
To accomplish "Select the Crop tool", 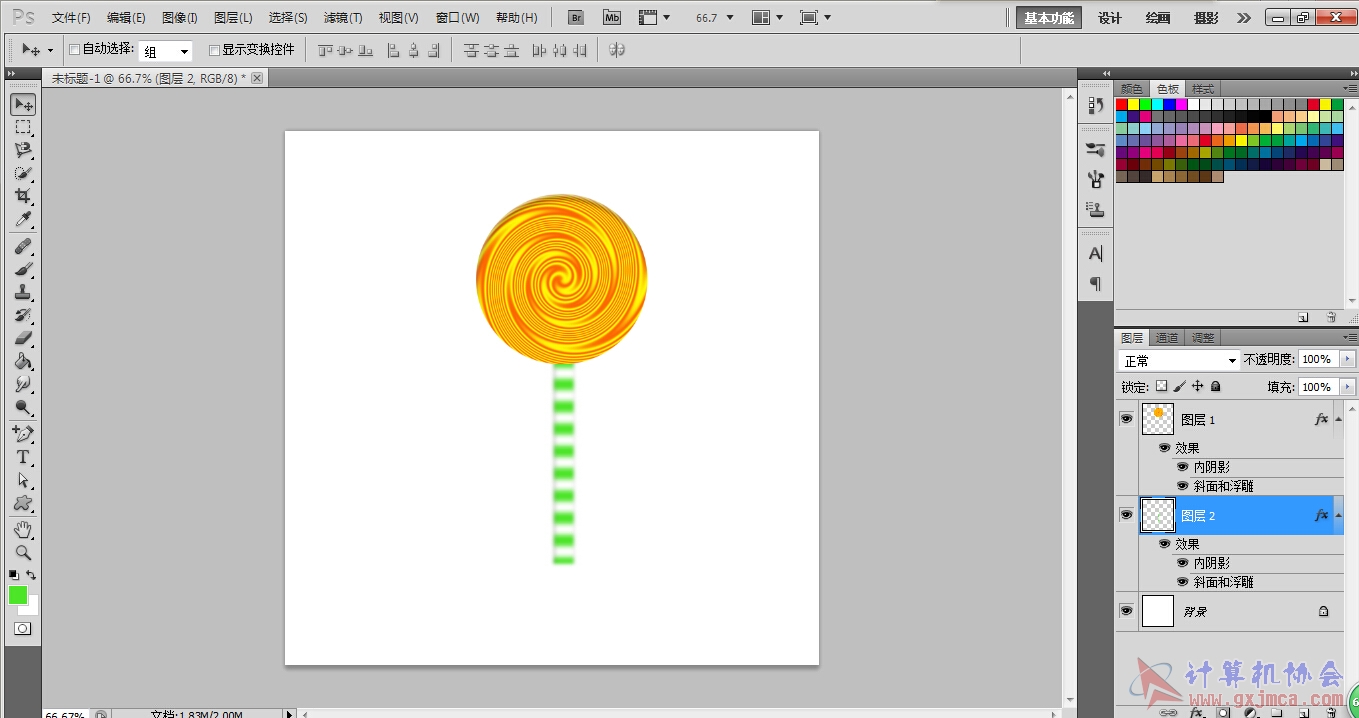I will coord(23,196).
